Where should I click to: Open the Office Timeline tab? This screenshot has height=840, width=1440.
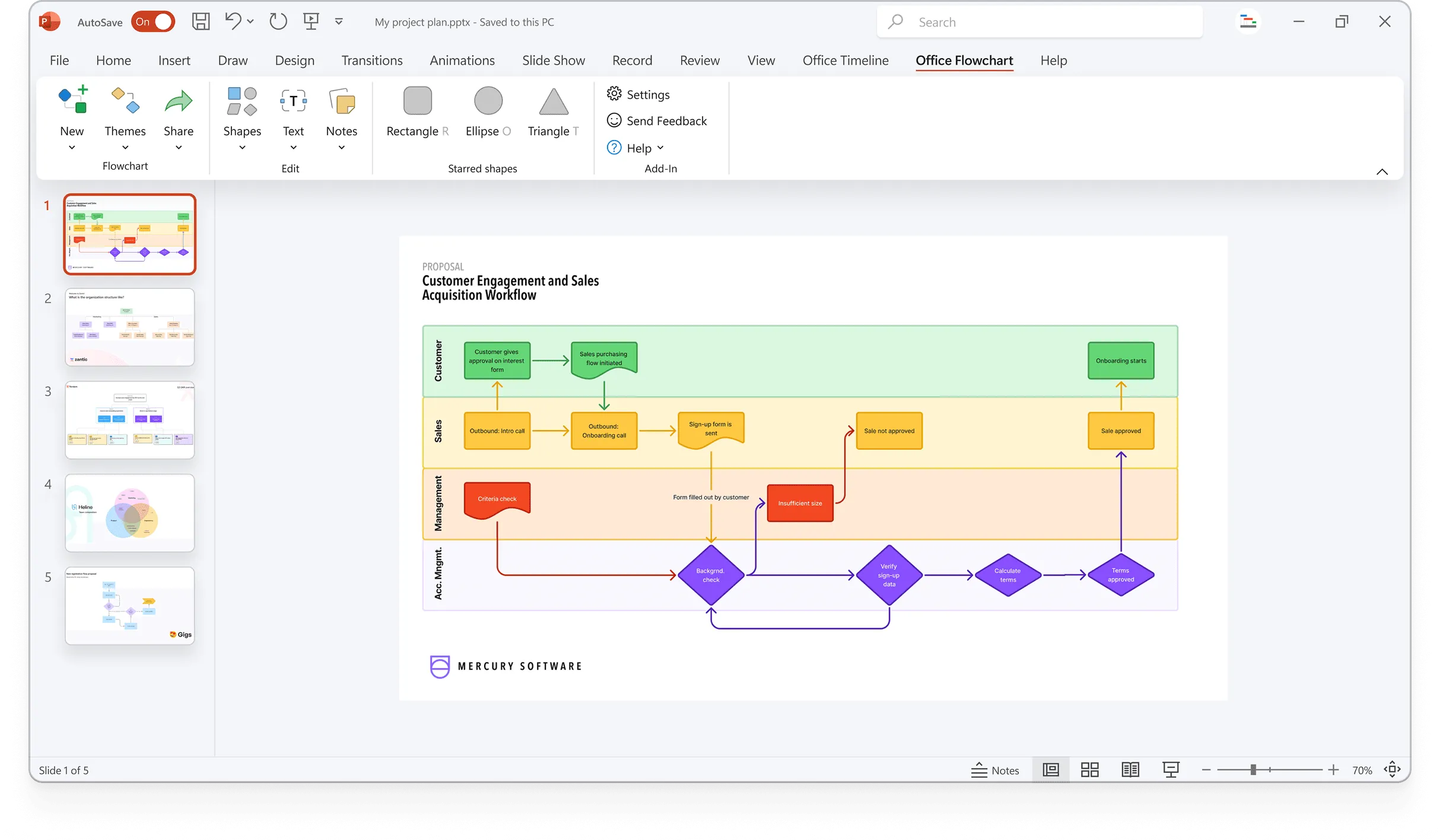click(845, 61)
